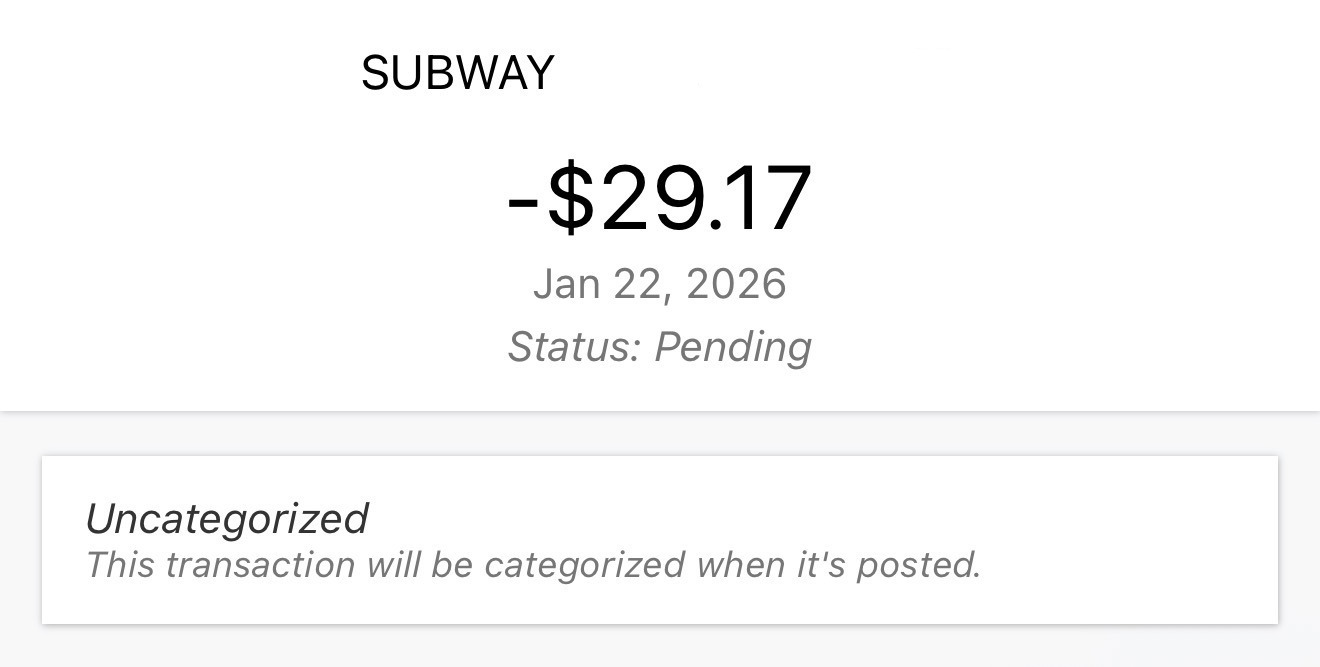
Task: Click the dollar sign in the amount
Action: point(570,200)
